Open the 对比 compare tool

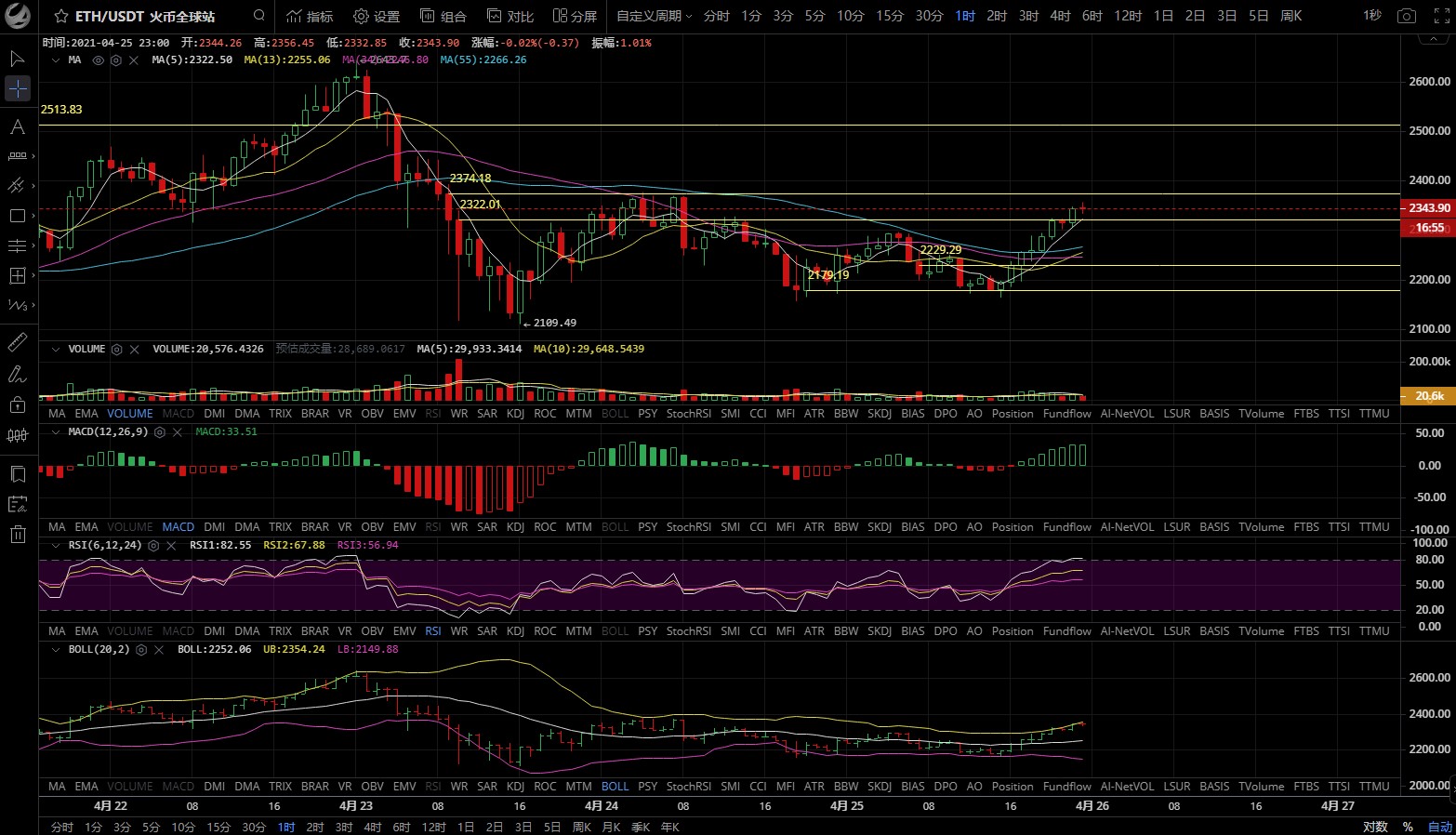click(x=510, y=16)
